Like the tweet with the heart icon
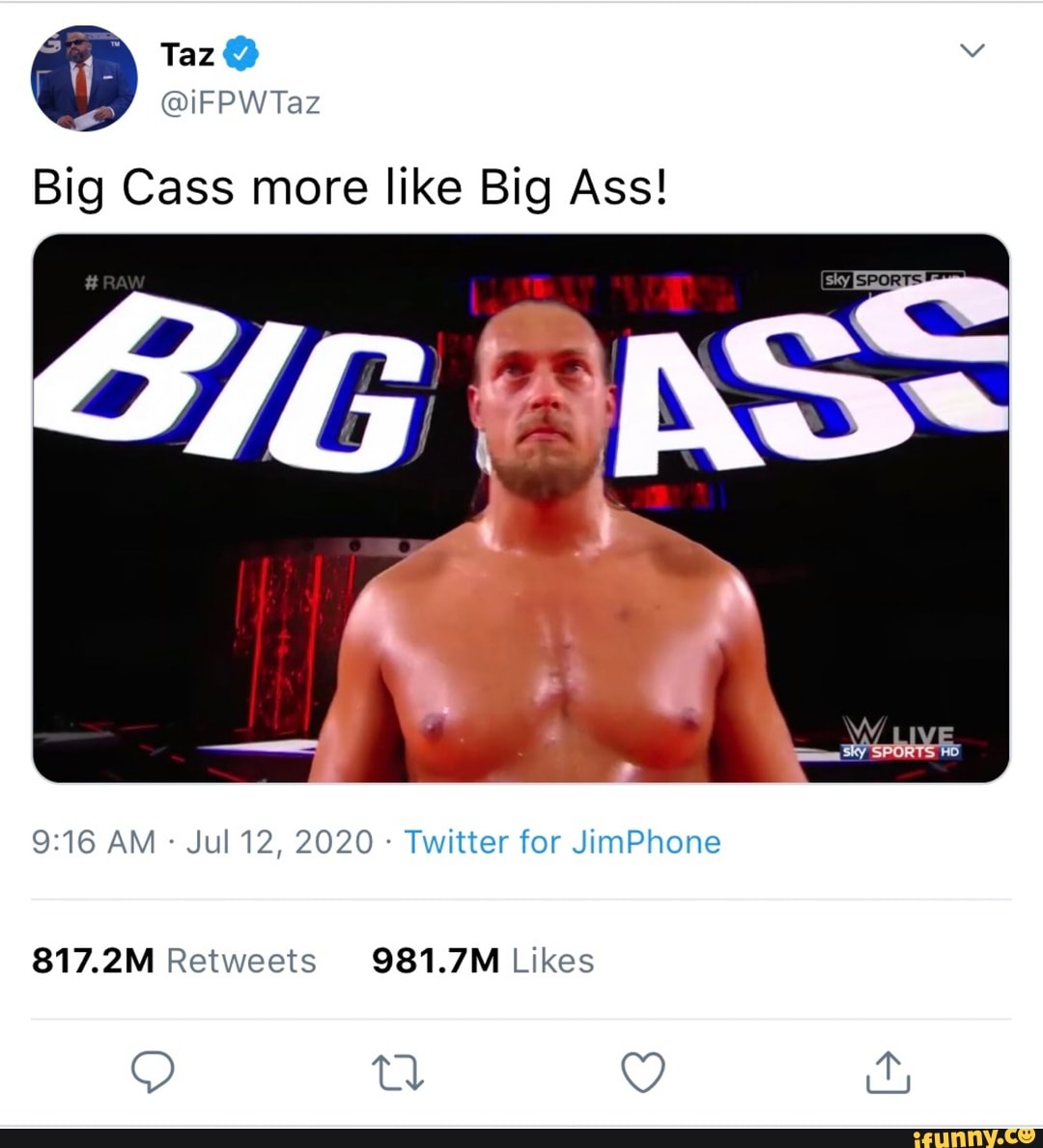The width and height of the screenshot is (1043, 1148). tap(642, 1072)
